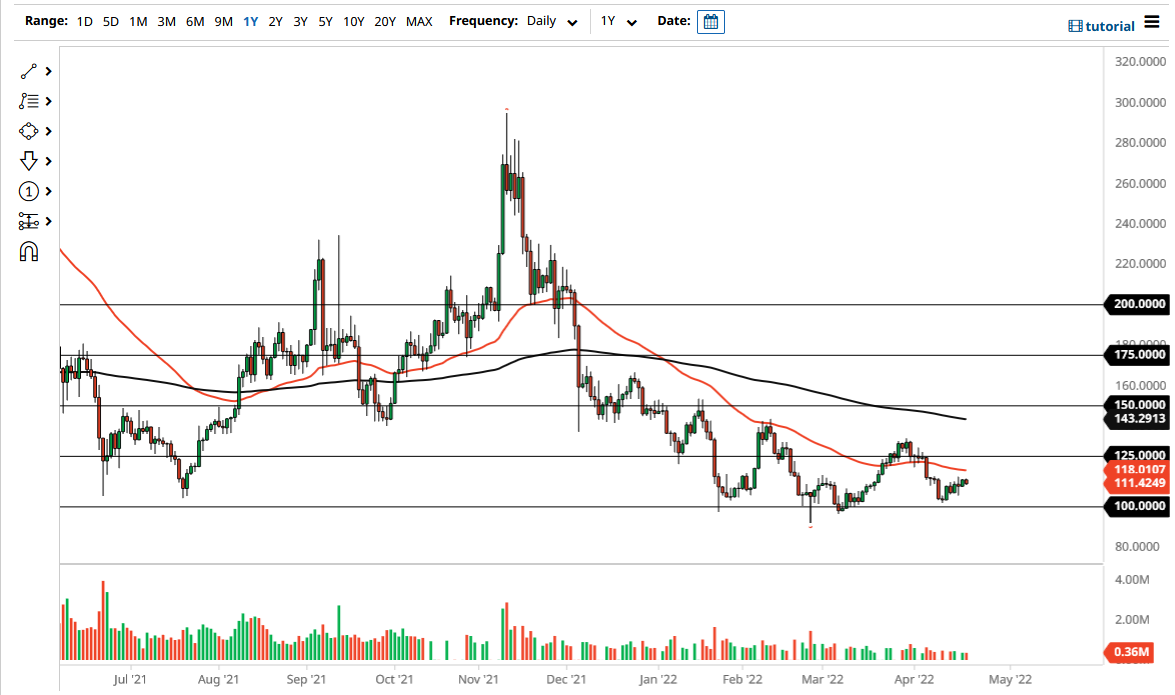
Task: Select the numbered label tool
Action: coord(28,190)
